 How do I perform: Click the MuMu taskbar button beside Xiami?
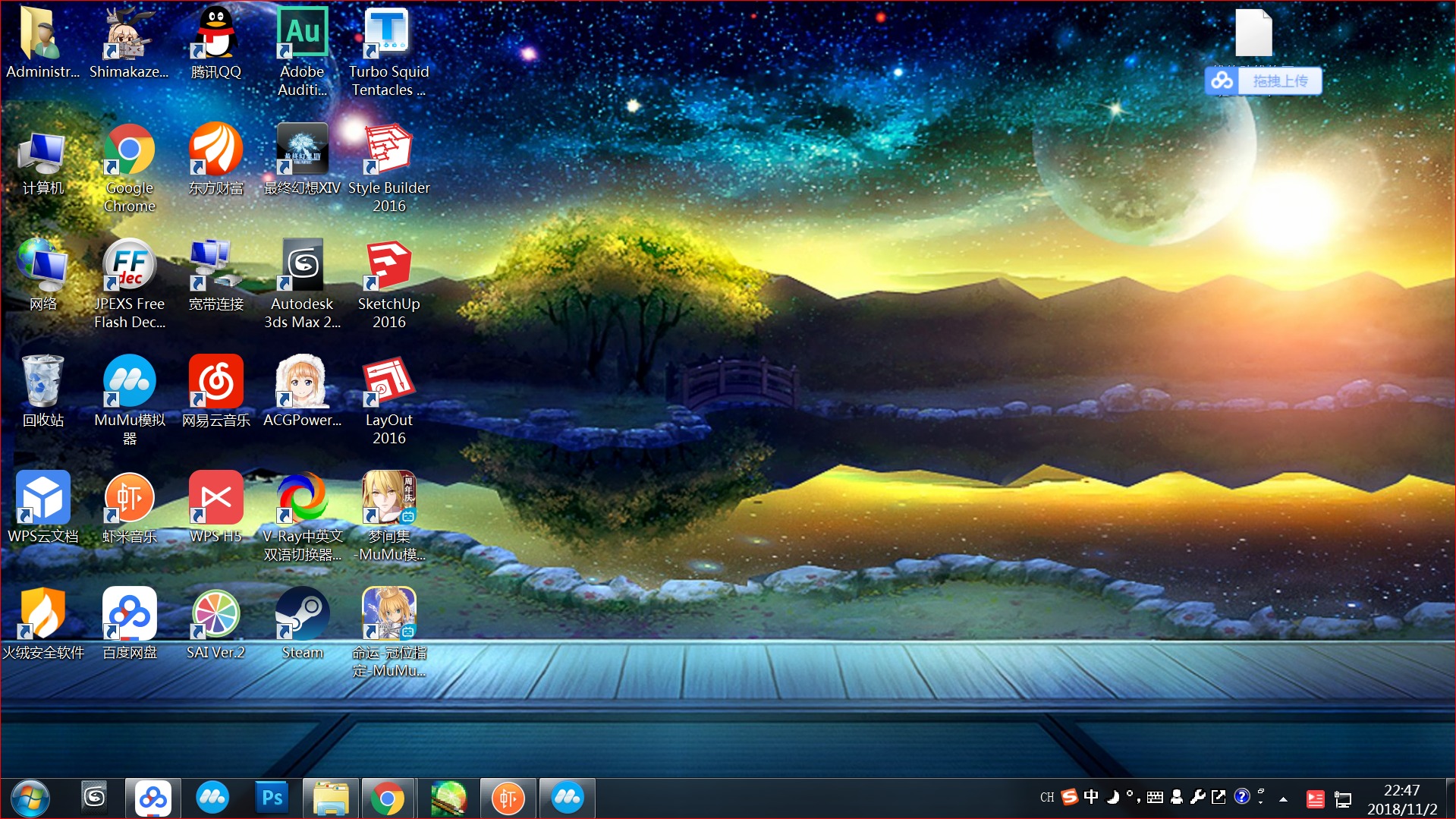[x=568, y=798]
